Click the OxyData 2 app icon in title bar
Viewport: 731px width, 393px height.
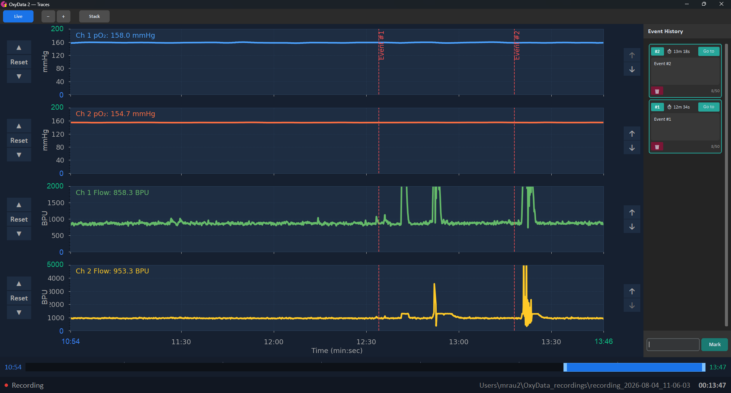point(4,4)
